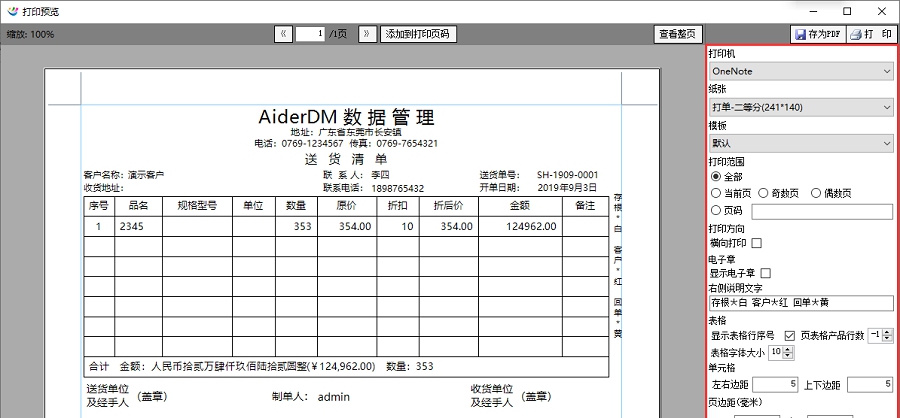The height and width of the screenshot is (418, 900).
Task: Open the paper size dropdown 打单-二等分
Action: click(x=801, y=107)
